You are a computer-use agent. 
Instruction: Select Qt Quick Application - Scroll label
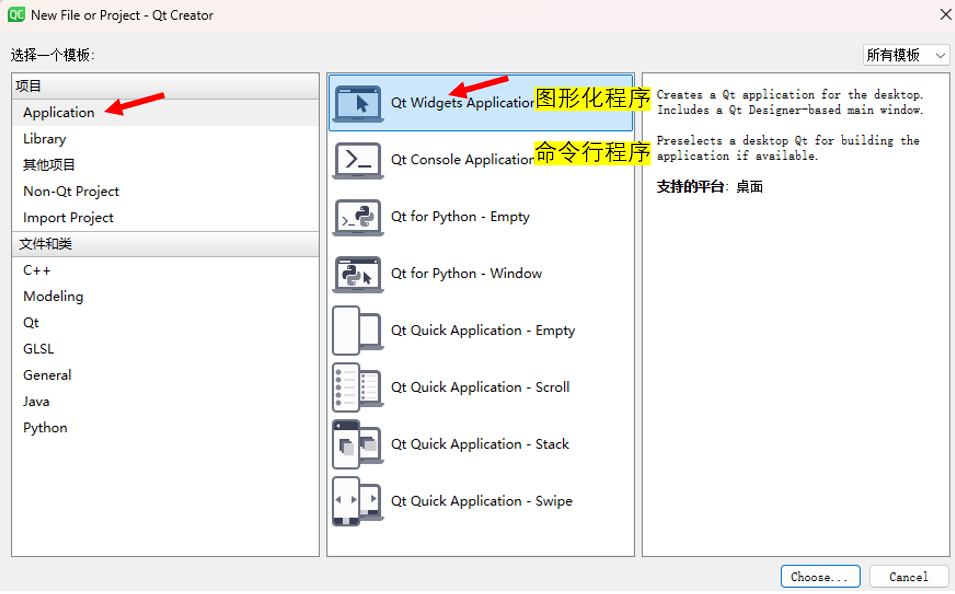(x=481, y=387)
